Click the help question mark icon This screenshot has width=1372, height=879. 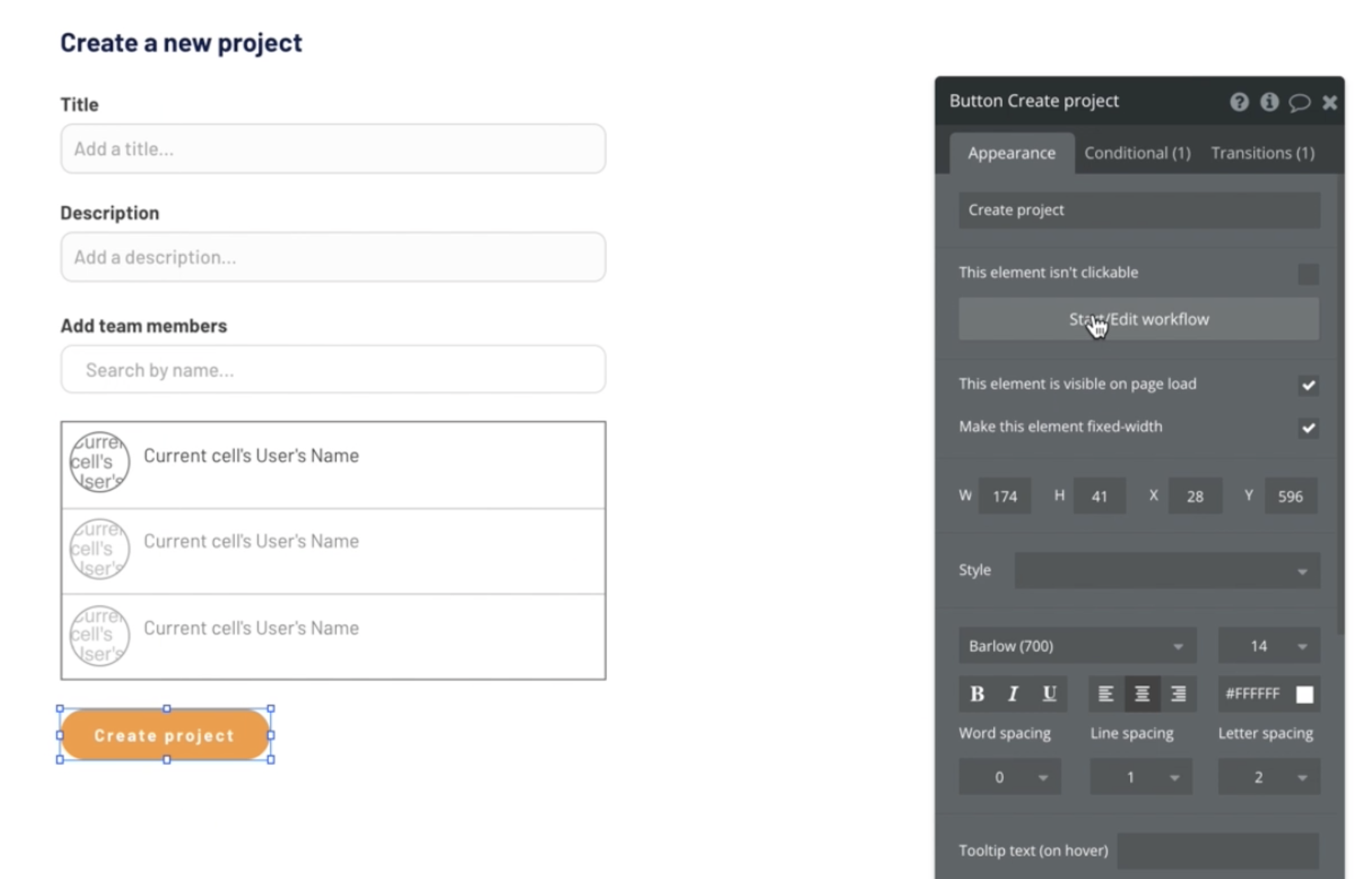1238,102
